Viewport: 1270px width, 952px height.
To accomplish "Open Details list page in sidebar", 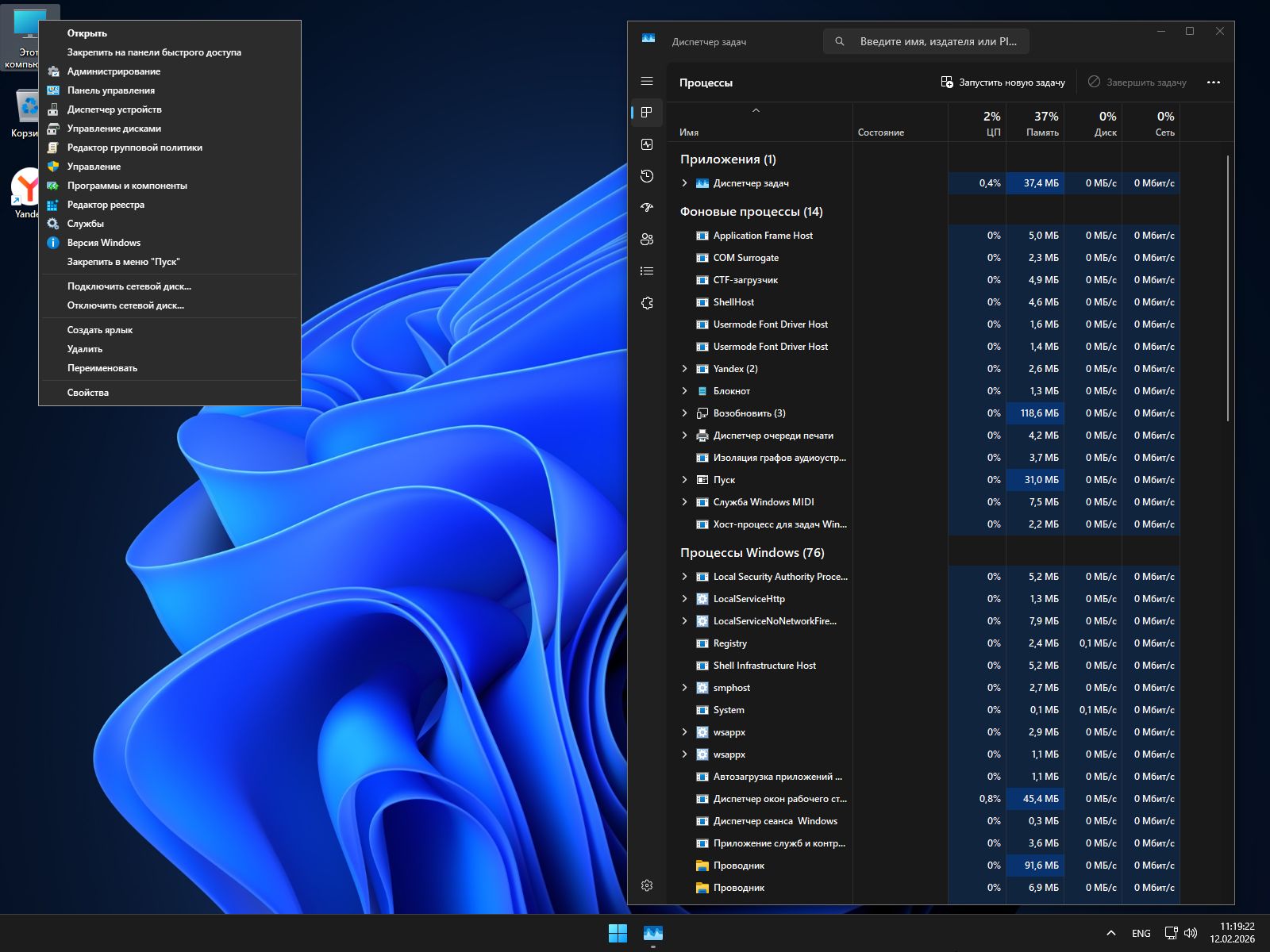I will click(x=647, y=271).
